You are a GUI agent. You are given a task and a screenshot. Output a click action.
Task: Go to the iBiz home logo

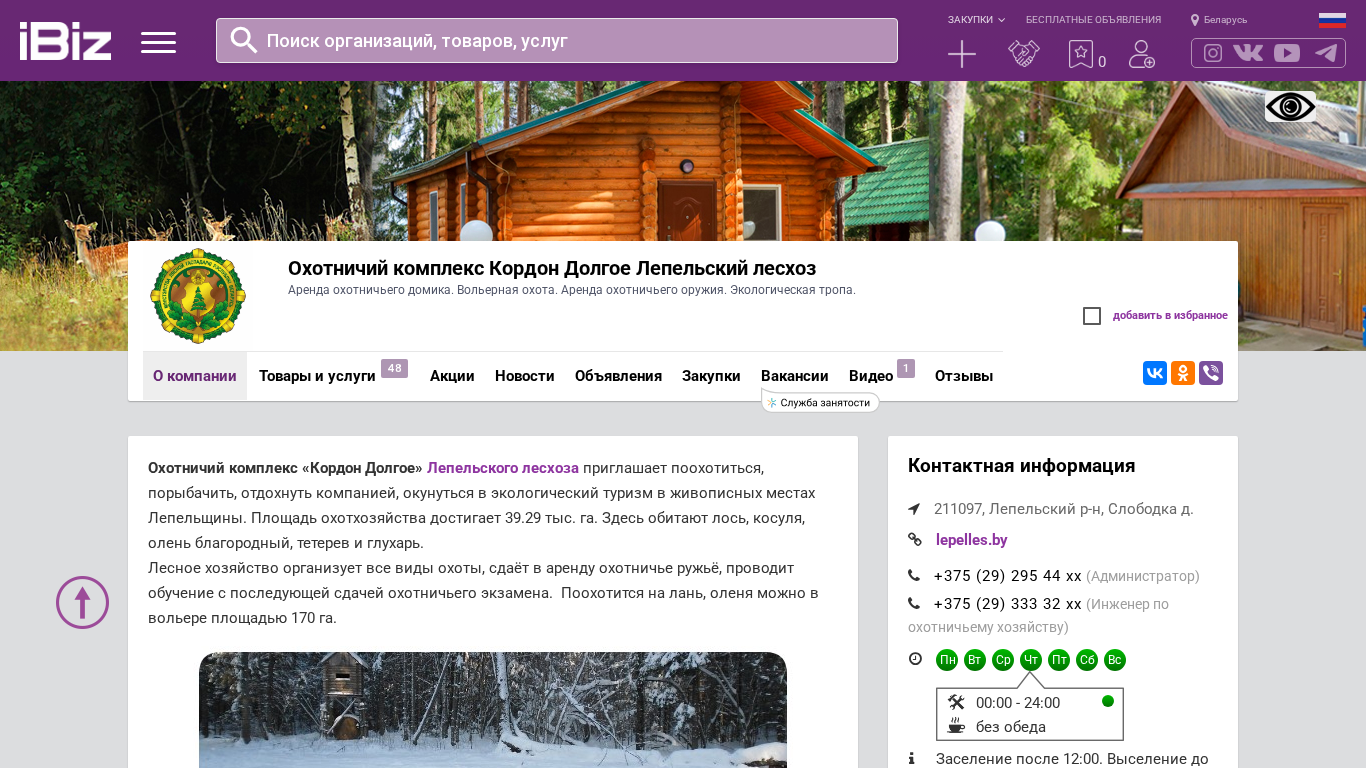coord(65,41)
